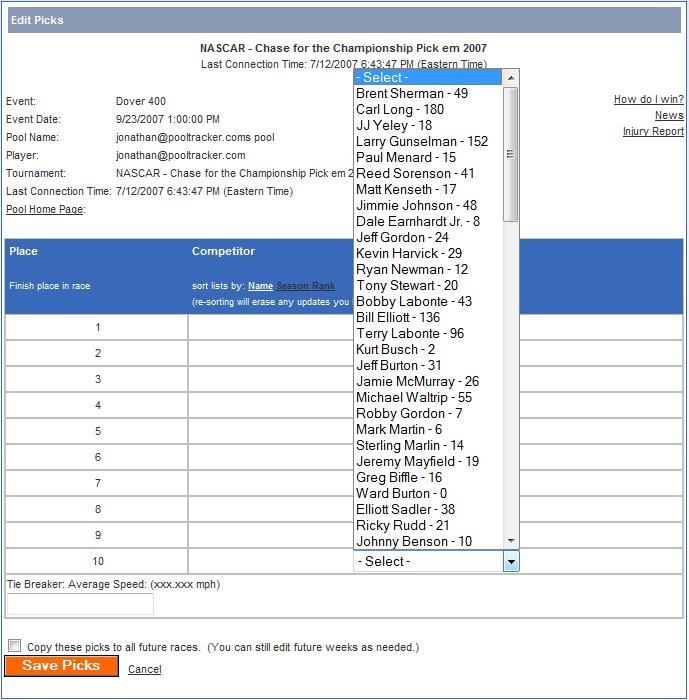Select Brent Sherman - 49 from list
The image size is (689, 700).
point(428,93)
